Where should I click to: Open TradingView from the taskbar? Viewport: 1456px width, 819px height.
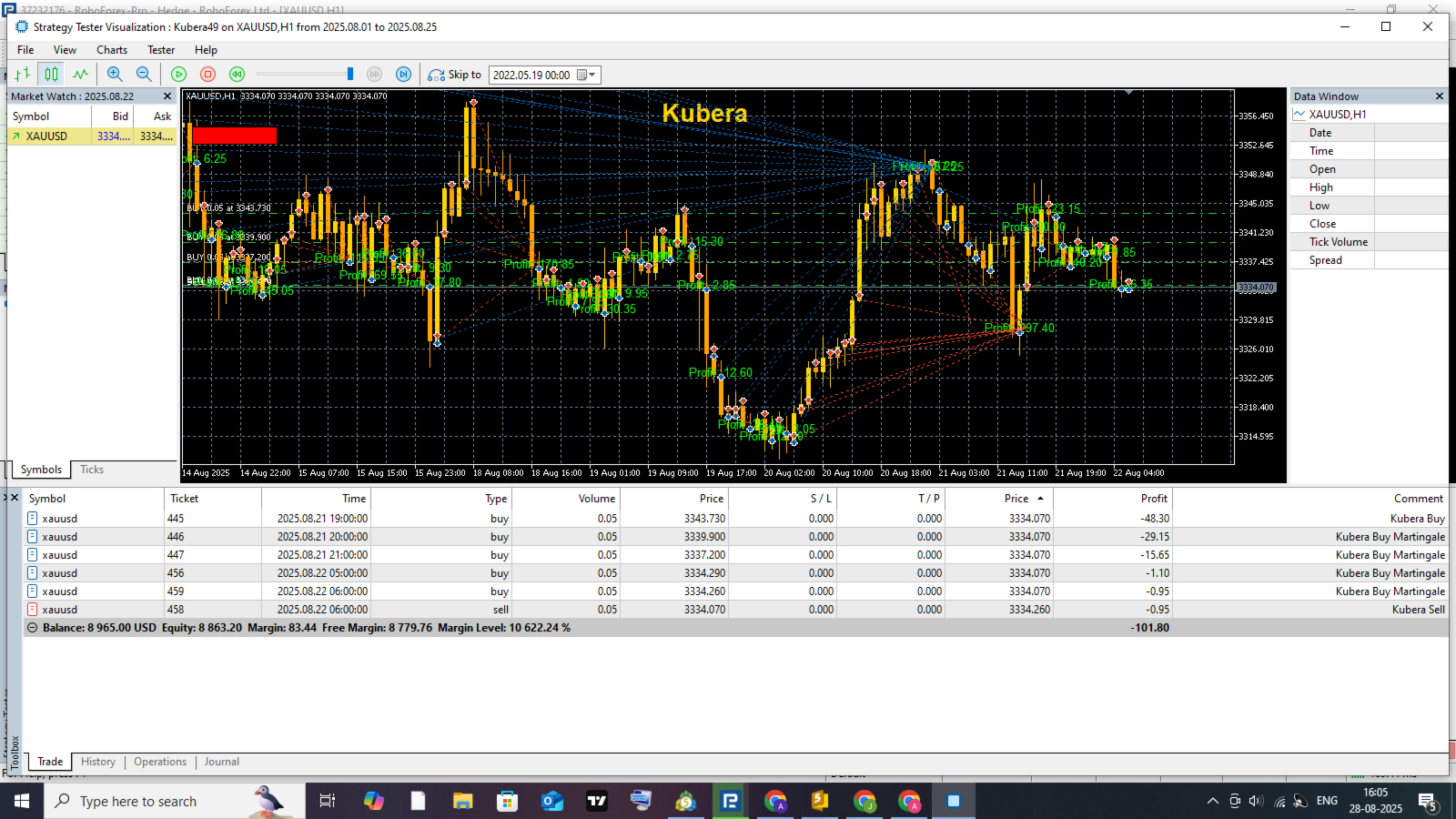597,801
